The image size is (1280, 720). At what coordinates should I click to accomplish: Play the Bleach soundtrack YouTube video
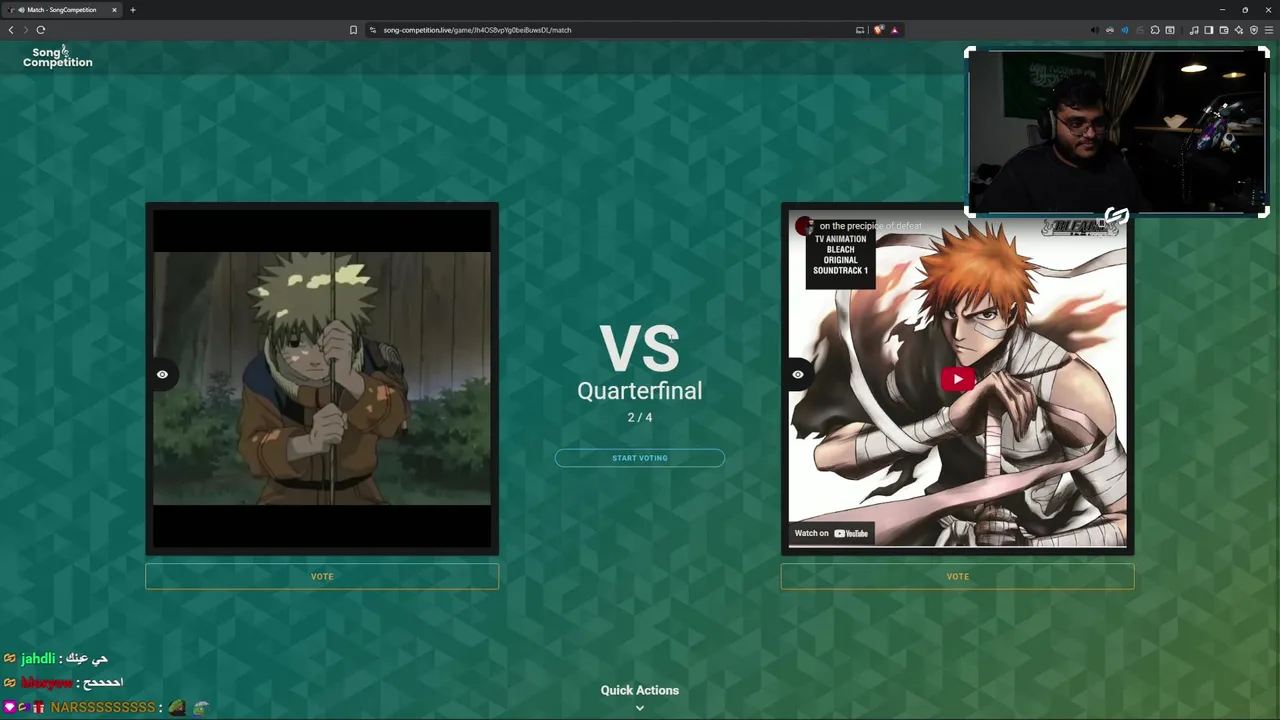pyautogui.click(x=958, y=379)
